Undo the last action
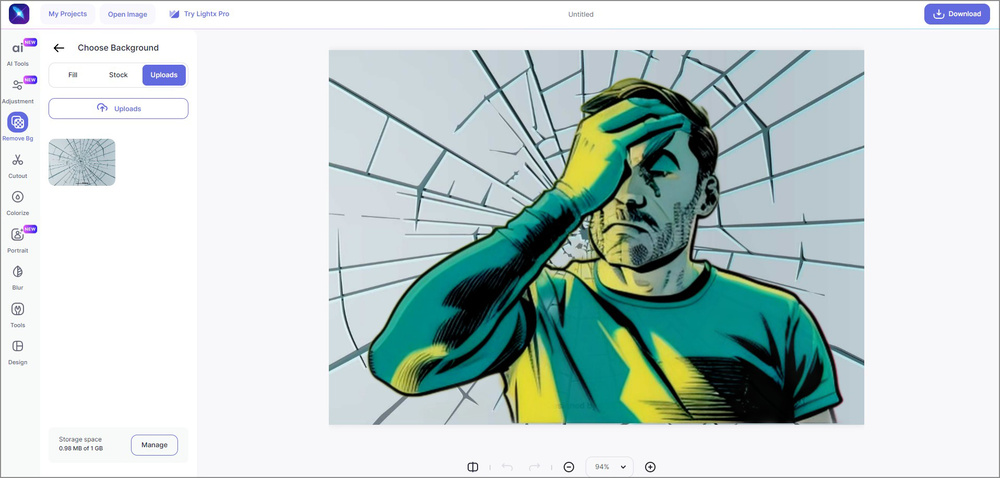 pyautogui.click(x=507, y=467)
